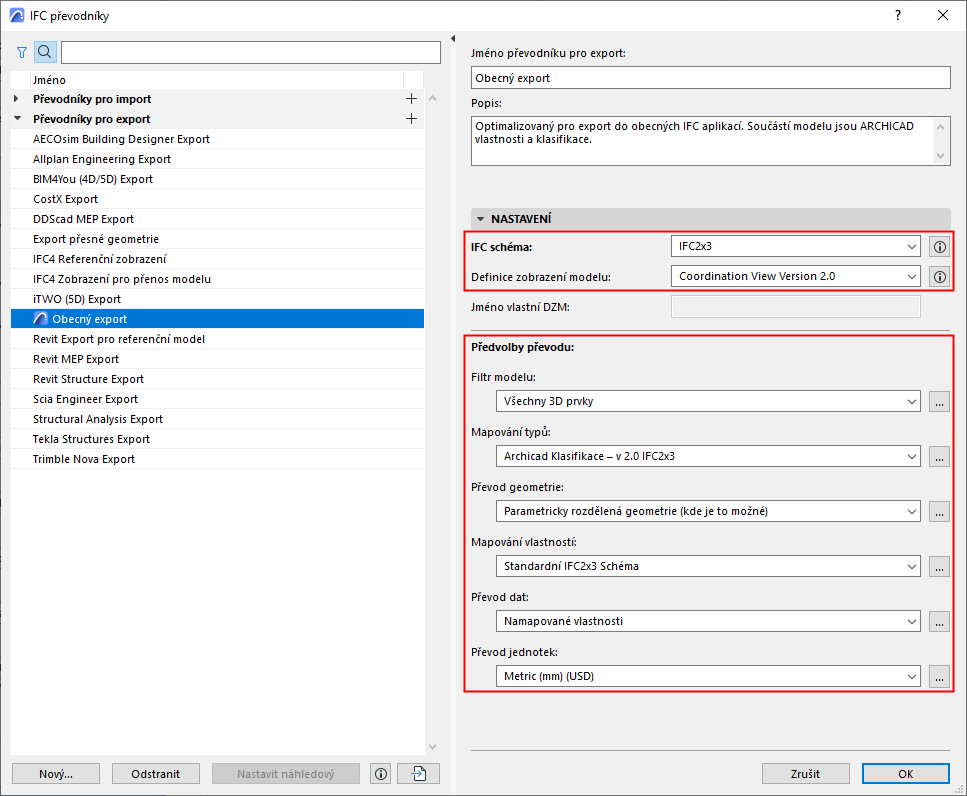The height and width of the screenshot is (796, 967).
Task: Select Revit MEP Export
Action: [218, 359]
